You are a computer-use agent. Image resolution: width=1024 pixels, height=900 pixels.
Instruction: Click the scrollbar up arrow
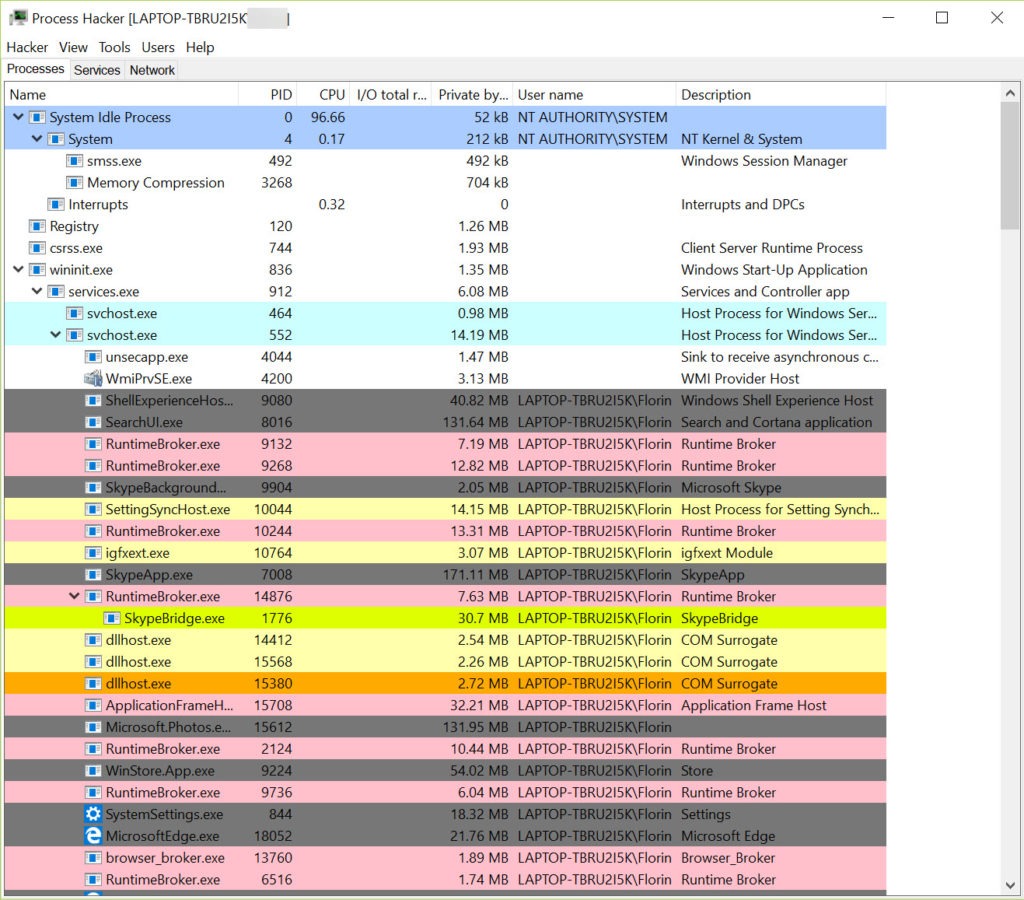coord(1010,93)
